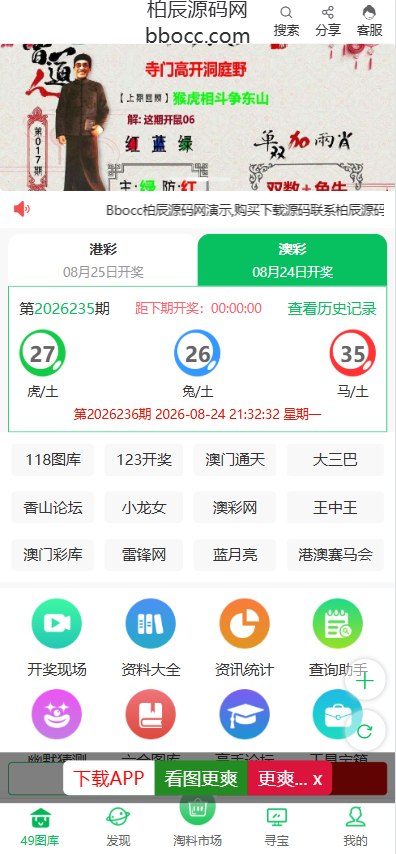Switch to 港彩 tab
Viewport: 396px width, 854px height.
pos(103,260)
